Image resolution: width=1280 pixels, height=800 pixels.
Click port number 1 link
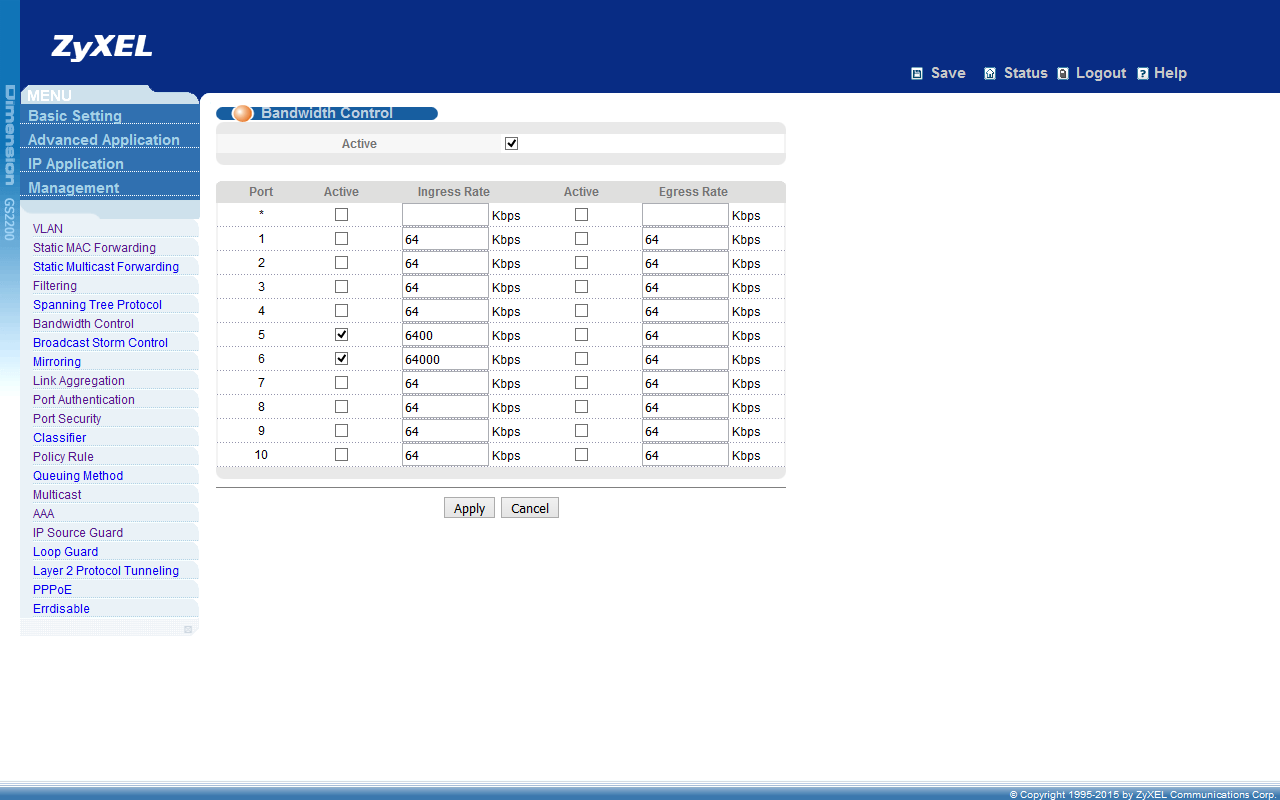[261, 239]
